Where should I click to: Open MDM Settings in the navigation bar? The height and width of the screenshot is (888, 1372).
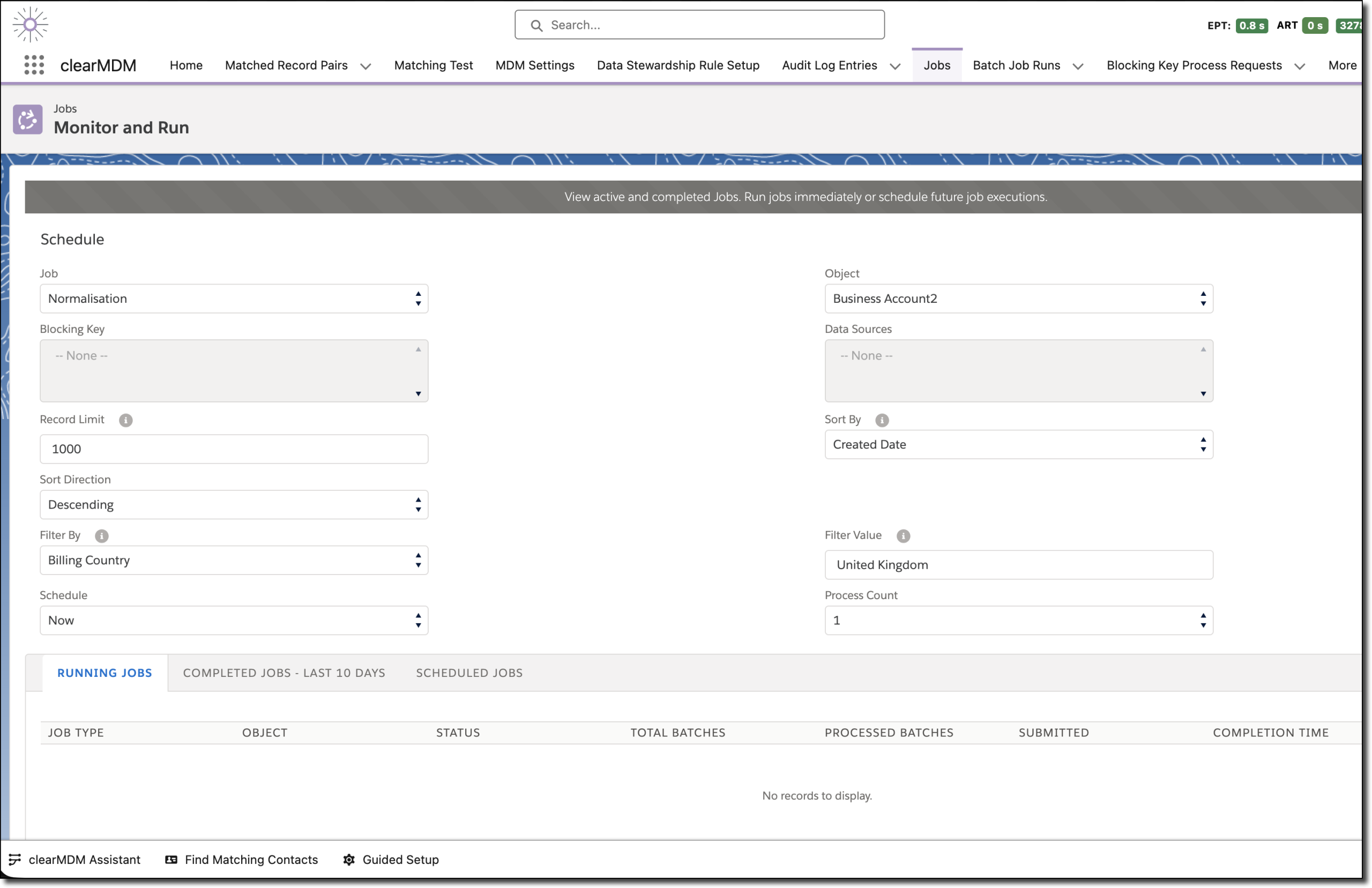tap(534, 65)
